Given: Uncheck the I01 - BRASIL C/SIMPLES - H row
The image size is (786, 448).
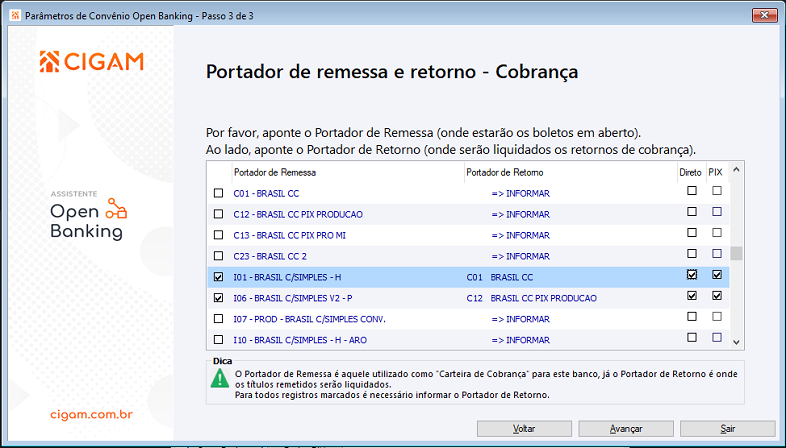Looking at the screenshot, I should tap(219, 276).
